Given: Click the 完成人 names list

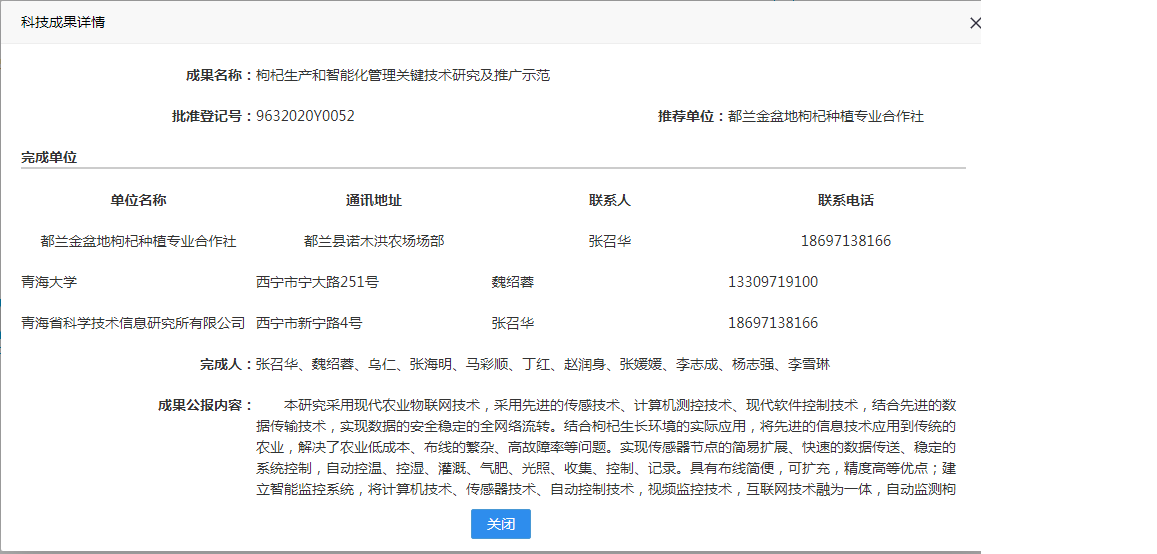Looking at the screenshot, I should pyautogui.click(x=543, y=364).
